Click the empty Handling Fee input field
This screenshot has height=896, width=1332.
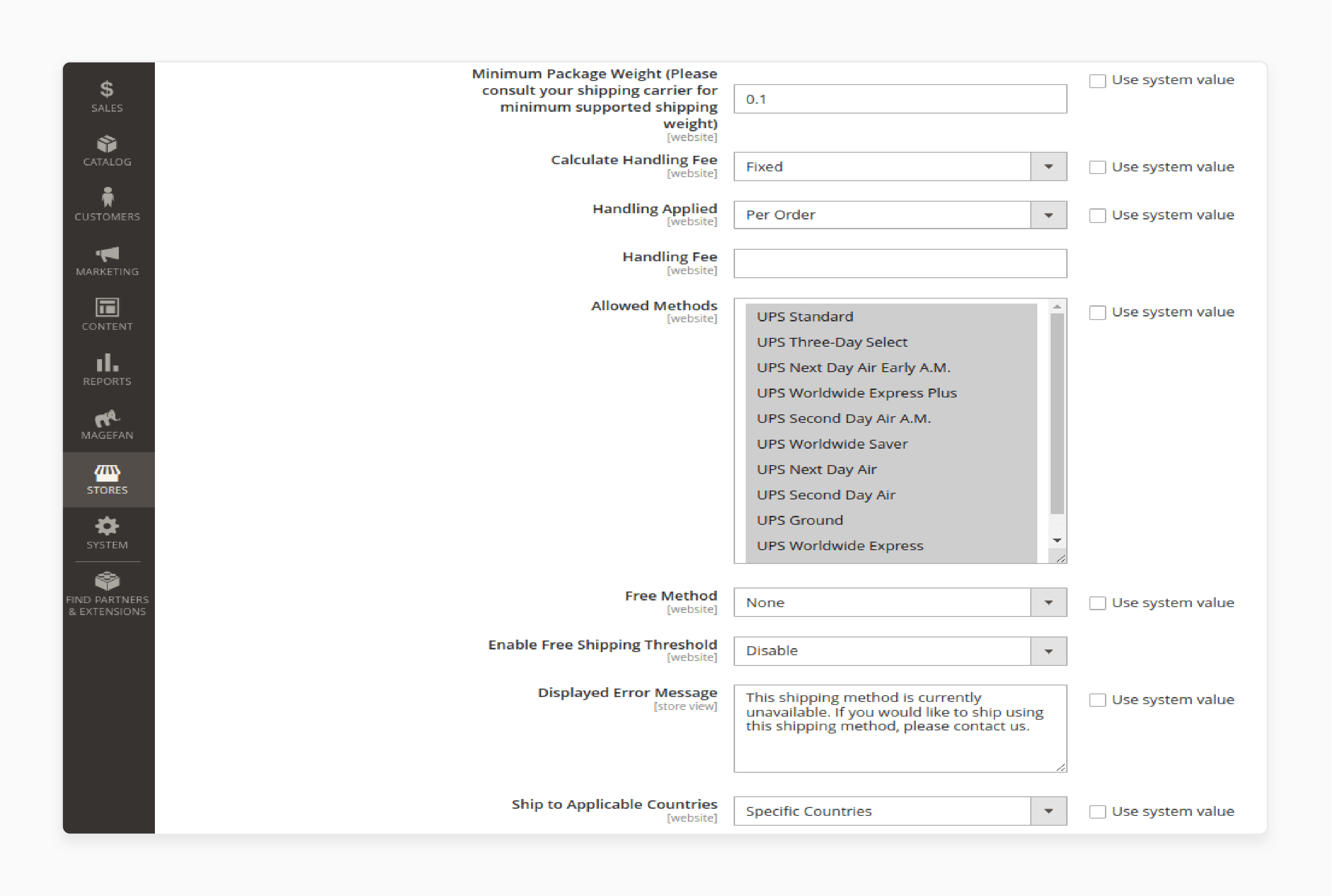(x=900, y=264)
